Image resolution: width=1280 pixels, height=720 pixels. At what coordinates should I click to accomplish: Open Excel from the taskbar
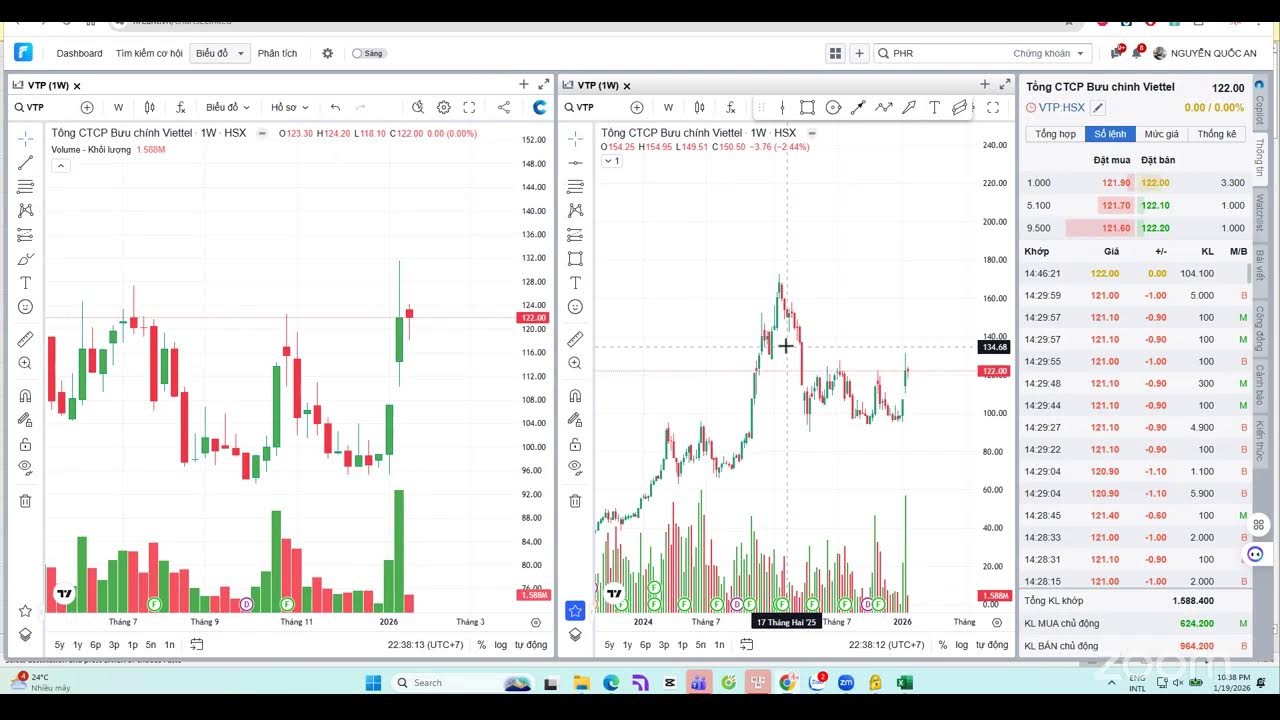coord(904,683)
